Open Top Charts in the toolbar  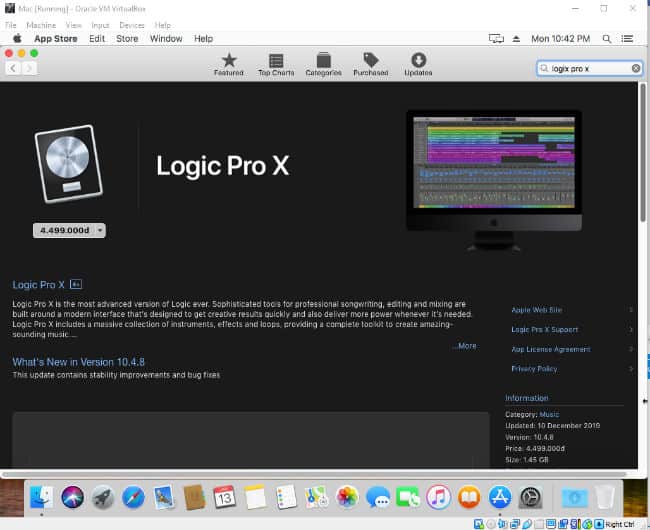(276, 65)
